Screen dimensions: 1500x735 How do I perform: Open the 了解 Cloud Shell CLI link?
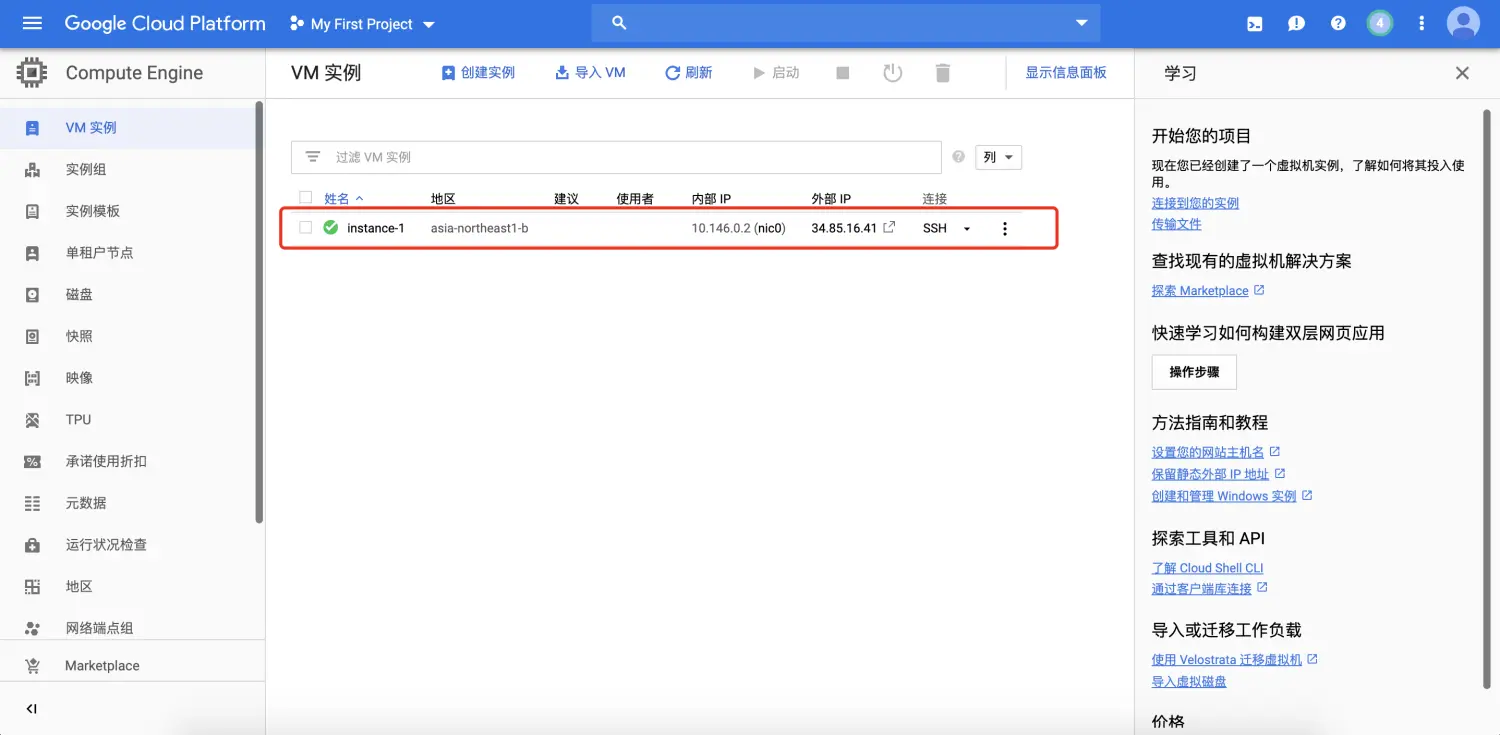1208,568
